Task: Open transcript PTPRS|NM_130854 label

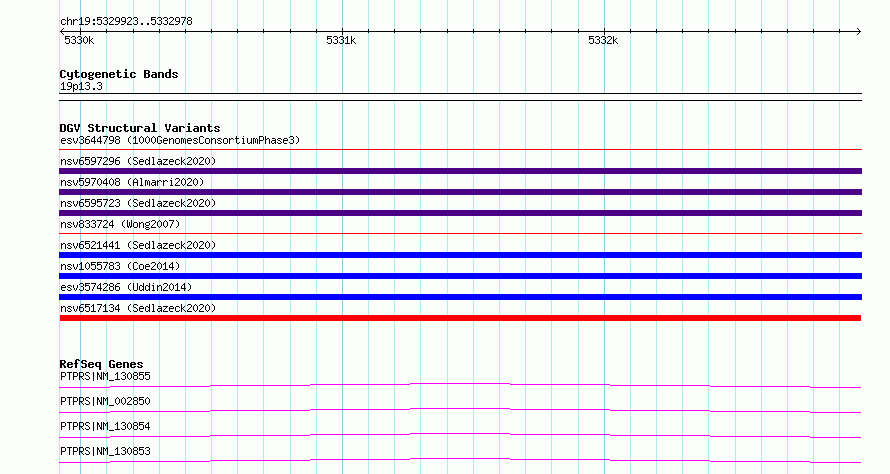Action: click(105, 426)
